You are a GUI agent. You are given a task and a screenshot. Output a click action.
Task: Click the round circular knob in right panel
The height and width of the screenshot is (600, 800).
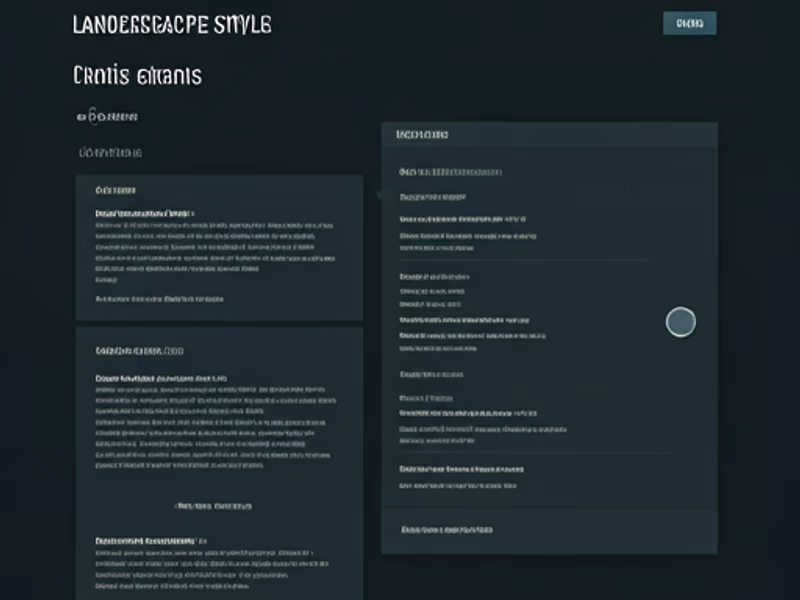pyautogui.click(x=681, y=322)
